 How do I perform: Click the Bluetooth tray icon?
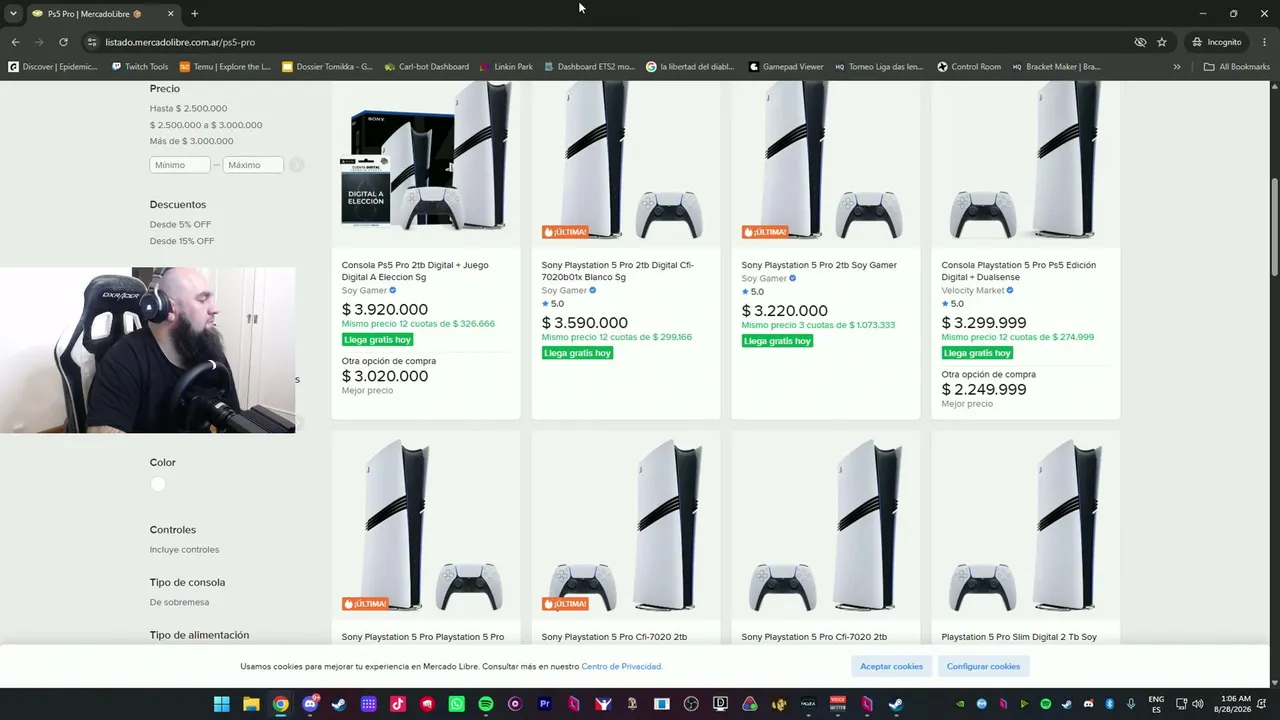(x=1110, y=704)
